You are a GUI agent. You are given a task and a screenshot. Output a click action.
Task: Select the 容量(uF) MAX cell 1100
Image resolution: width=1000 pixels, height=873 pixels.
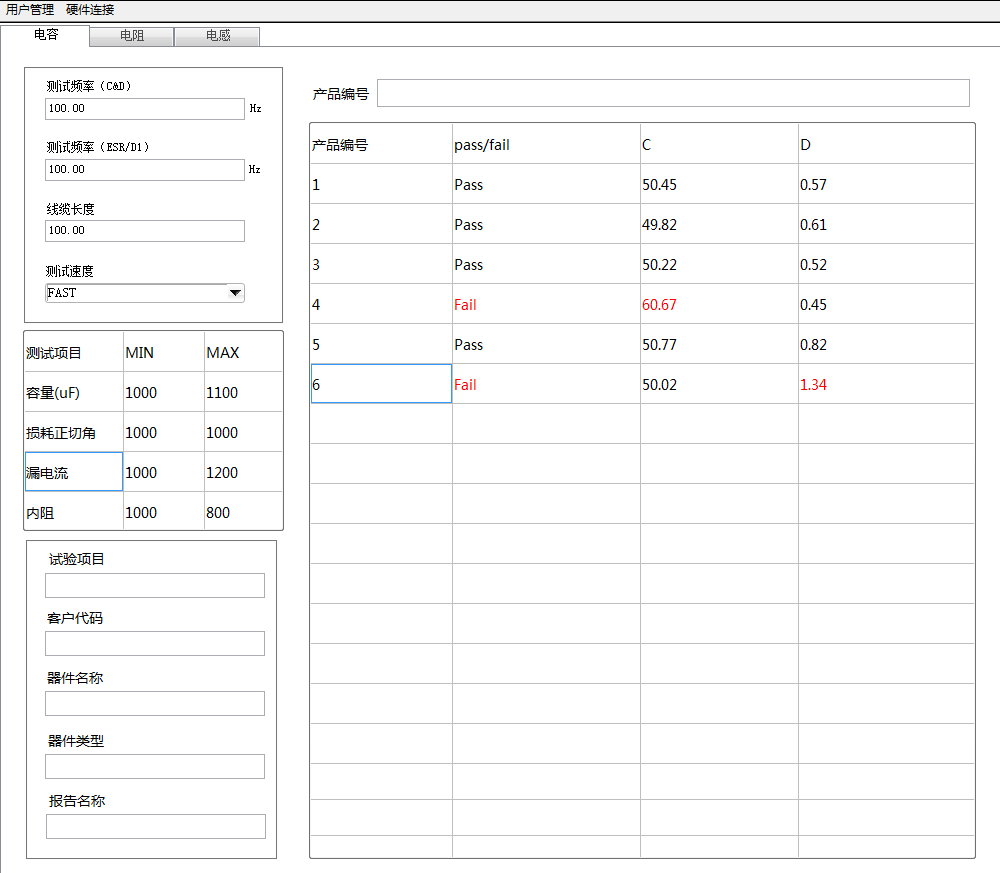click(243, 392)
